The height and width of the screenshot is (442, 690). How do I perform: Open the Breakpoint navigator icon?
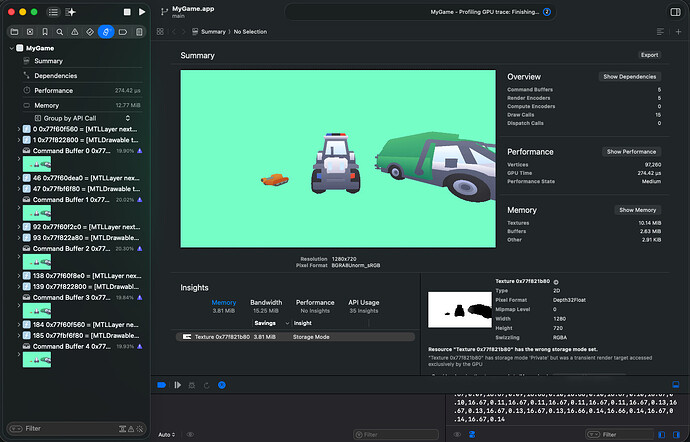tap(121, 32)
